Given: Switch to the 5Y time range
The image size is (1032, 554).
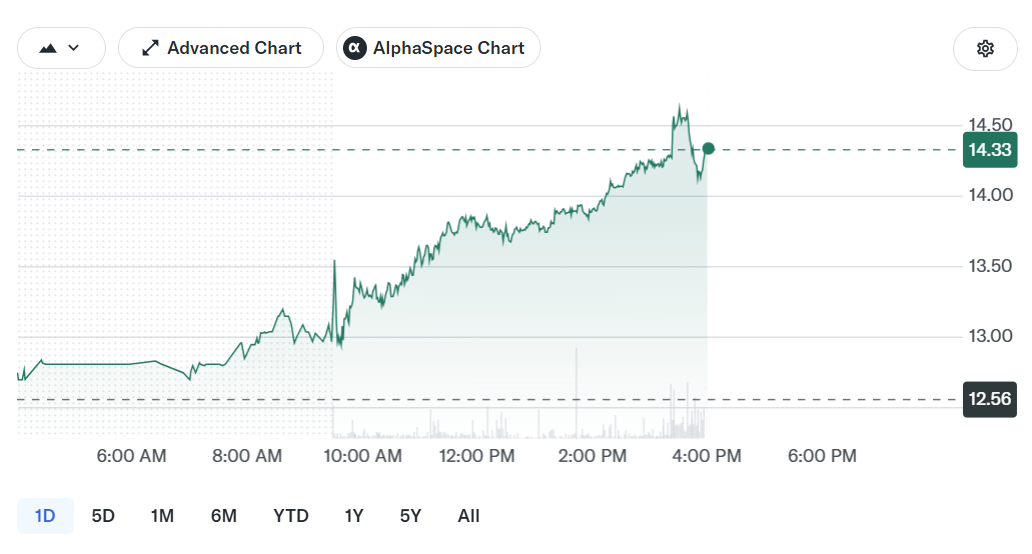Looking at the screenshot, I should click(x=411, y=516).
